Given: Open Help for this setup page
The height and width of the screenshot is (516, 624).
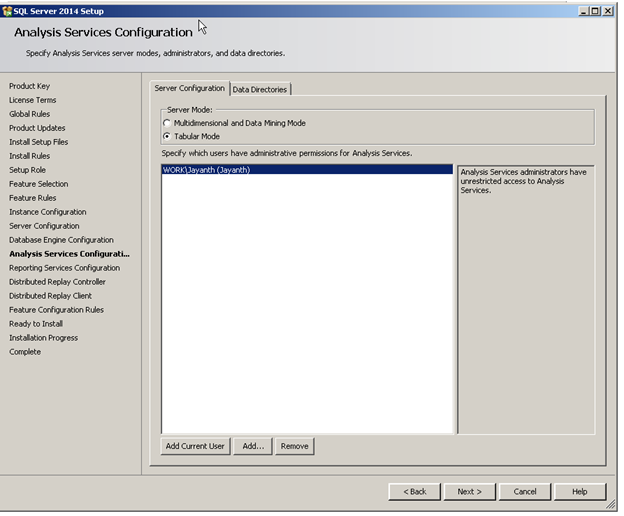Looking at the screenshot, I should point(580,492).
